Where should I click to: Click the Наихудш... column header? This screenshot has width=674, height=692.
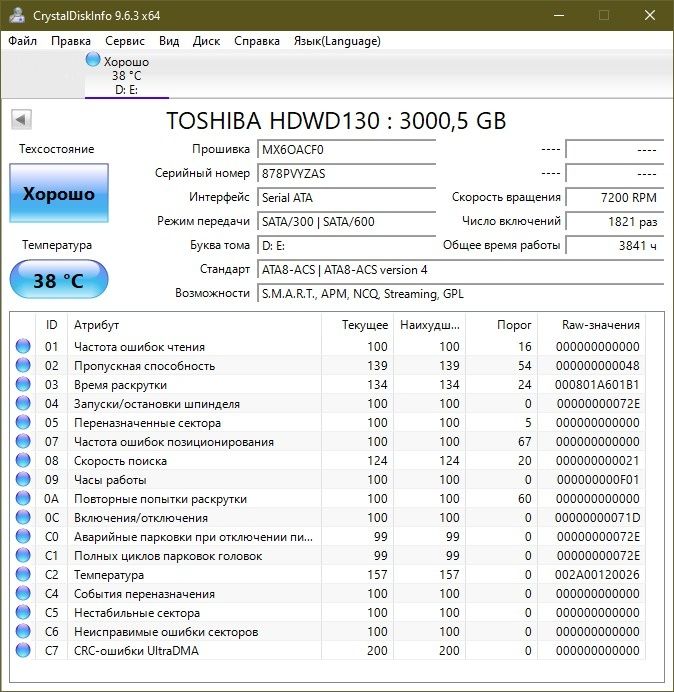429,325
